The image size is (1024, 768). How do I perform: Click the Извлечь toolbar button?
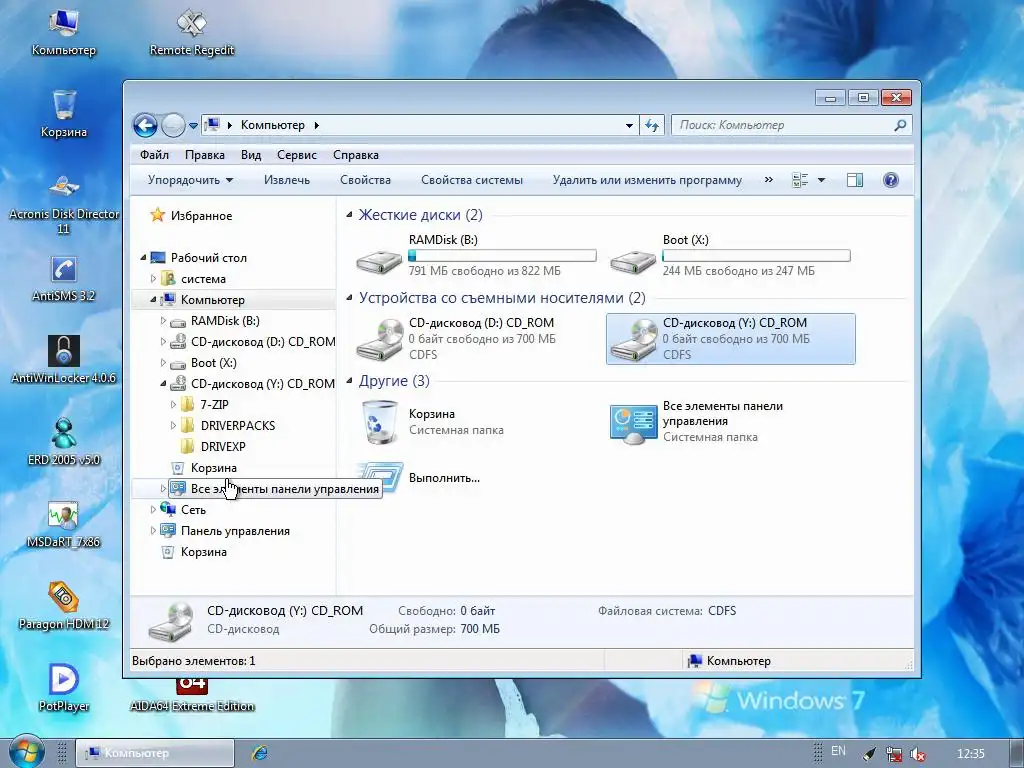[x=287, y=180]
